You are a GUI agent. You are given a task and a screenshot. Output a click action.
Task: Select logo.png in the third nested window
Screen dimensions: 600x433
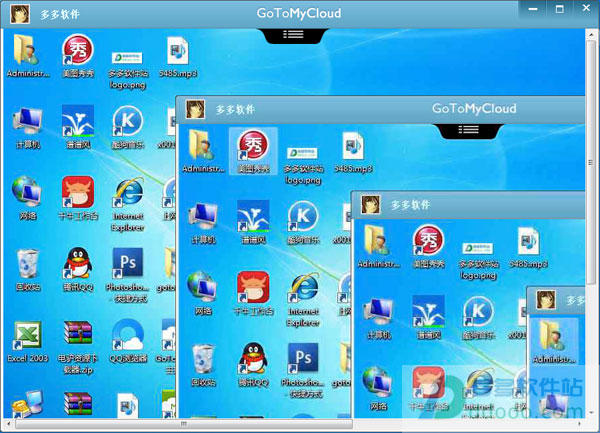478,261
